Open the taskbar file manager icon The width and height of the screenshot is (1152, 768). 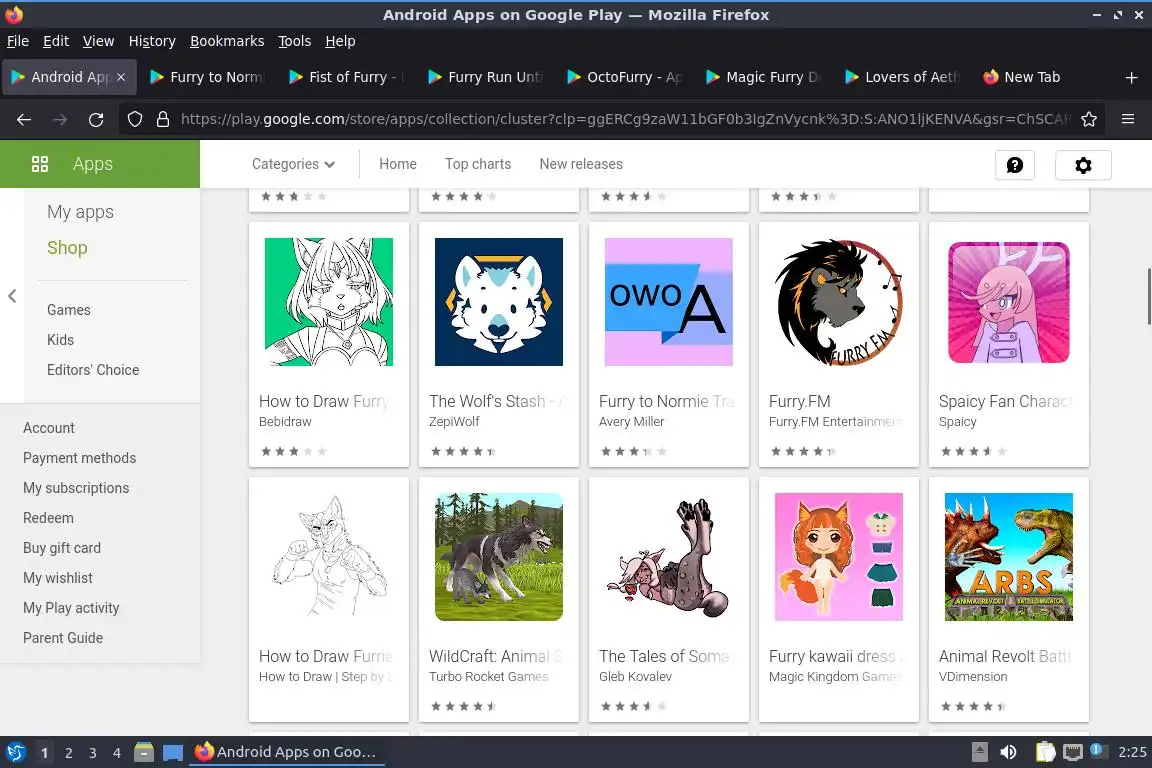[x=144, y=752]
